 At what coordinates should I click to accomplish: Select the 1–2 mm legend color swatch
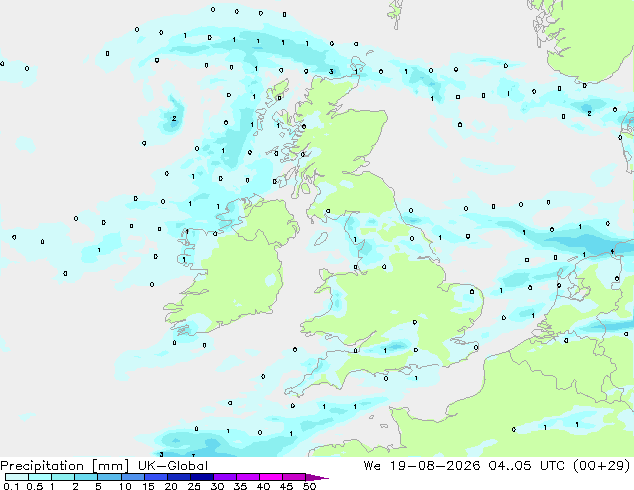tap(63, 477)
